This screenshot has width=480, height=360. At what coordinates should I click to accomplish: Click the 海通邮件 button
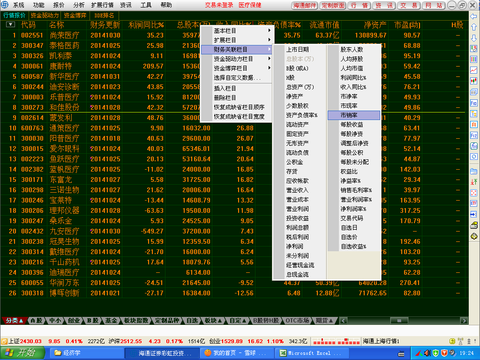coord(305,5)
